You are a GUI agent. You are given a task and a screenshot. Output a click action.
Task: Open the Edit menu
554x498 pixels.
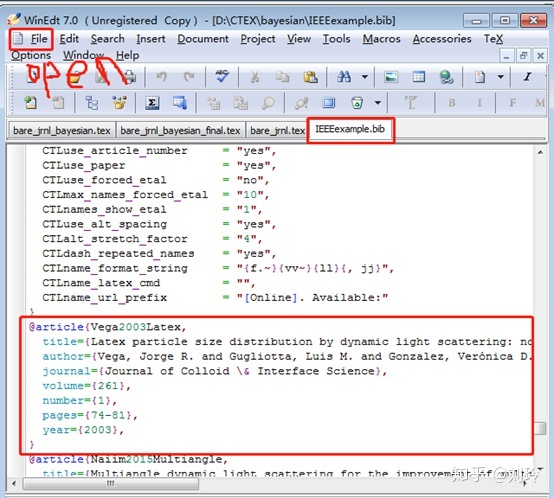click(x=69, y=39)
